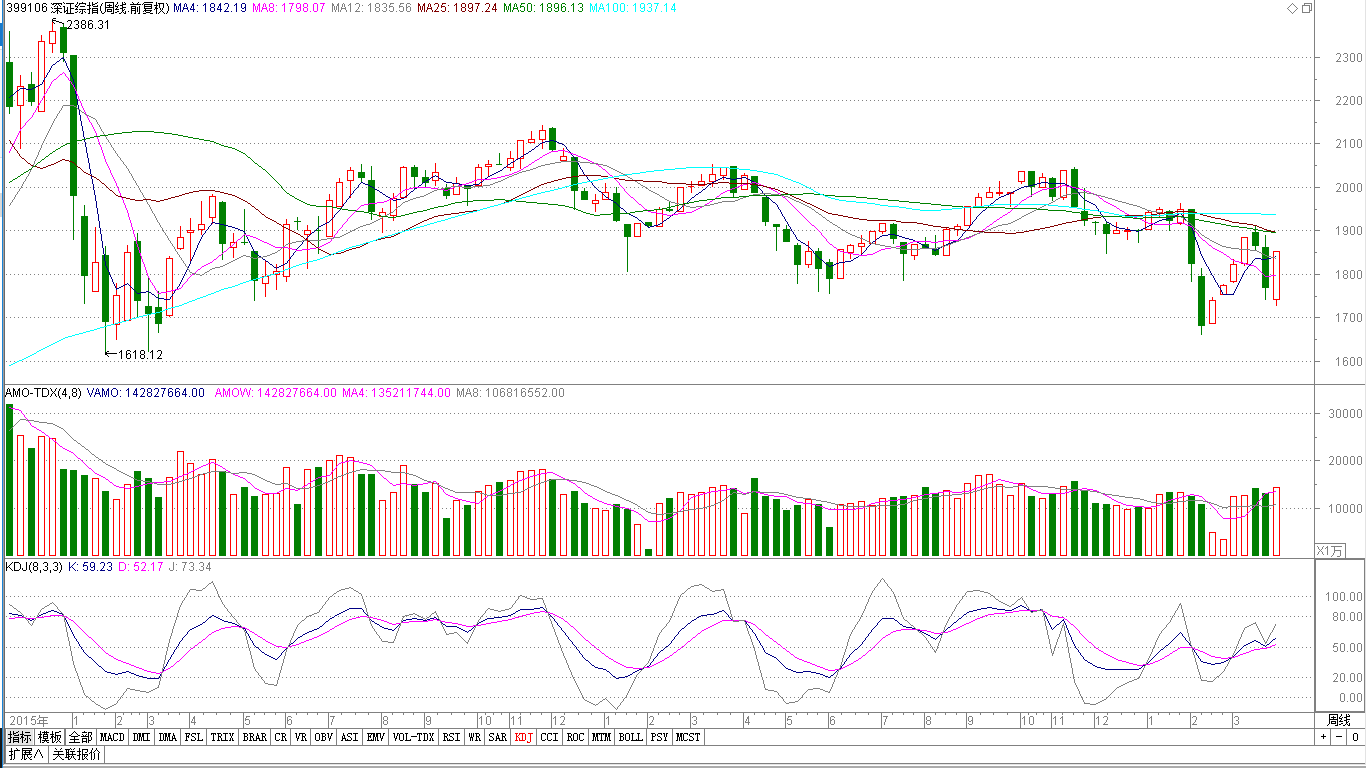Screen dimensions: 1366x768
Task: Click the 30000 volume axis label
Action: point(1344,414)
